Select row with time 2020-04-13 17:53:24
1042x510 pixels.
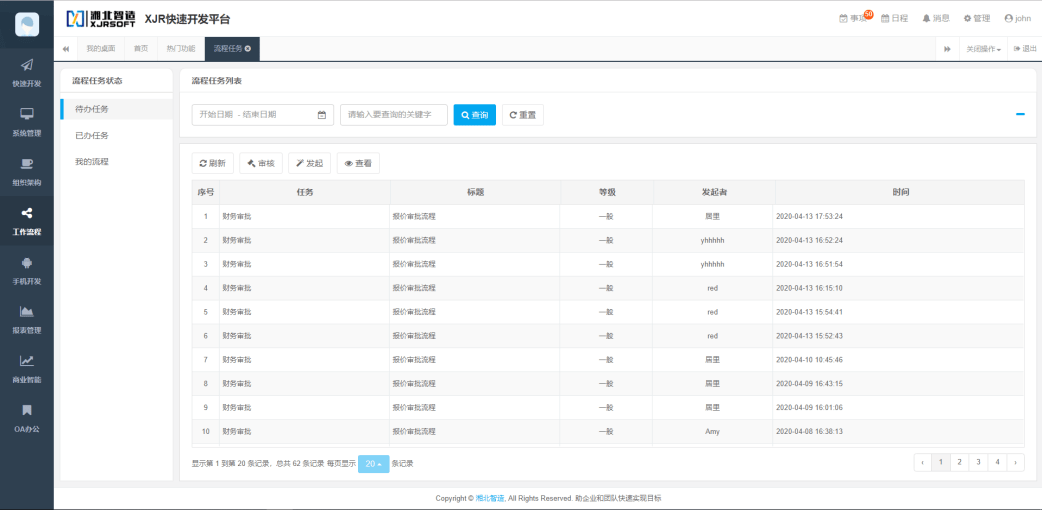[x=608, y=216]
